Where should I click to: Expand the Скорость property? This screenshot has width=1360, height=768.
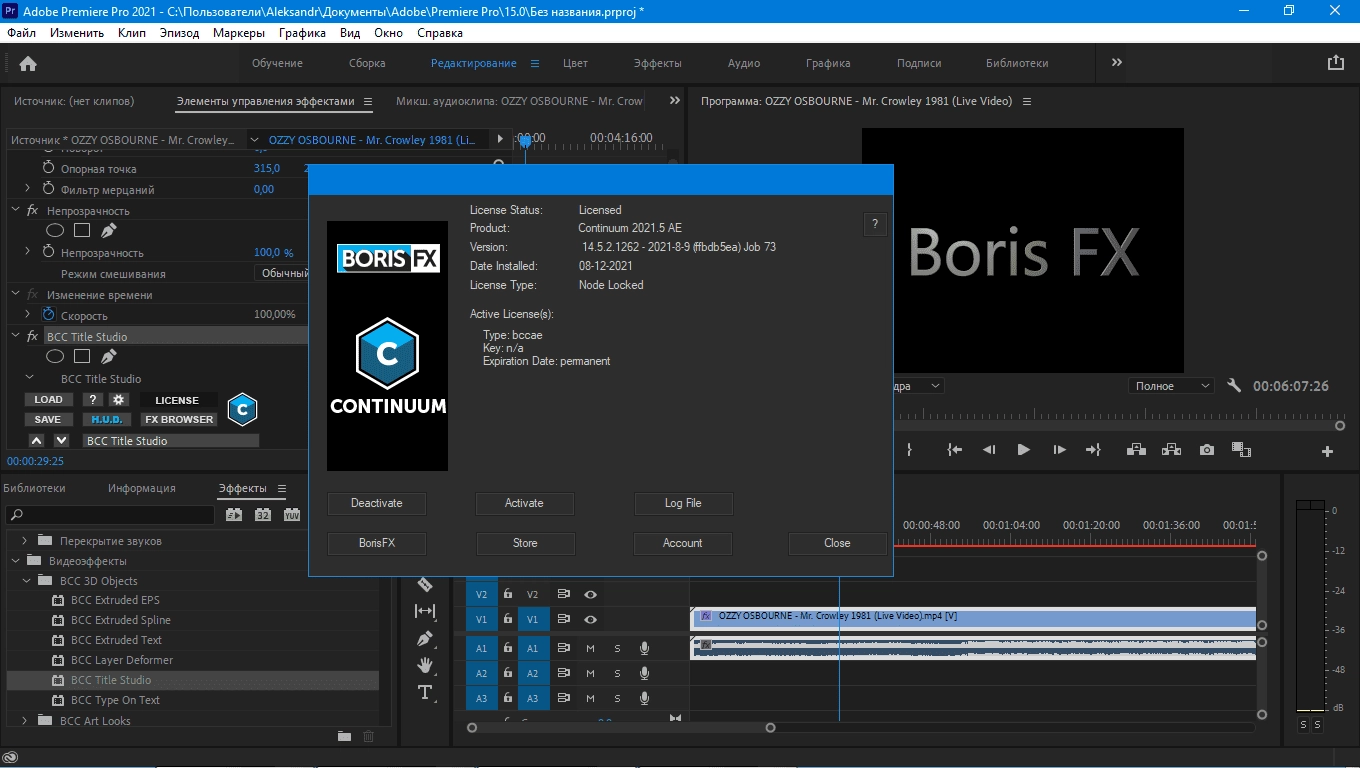[28, 314]
